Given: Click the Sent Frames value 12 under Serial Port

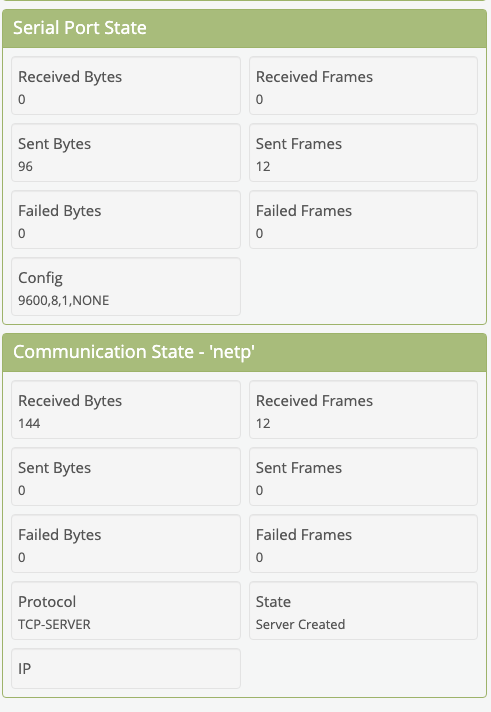Looking at the screenshot, I should point(263,167).
